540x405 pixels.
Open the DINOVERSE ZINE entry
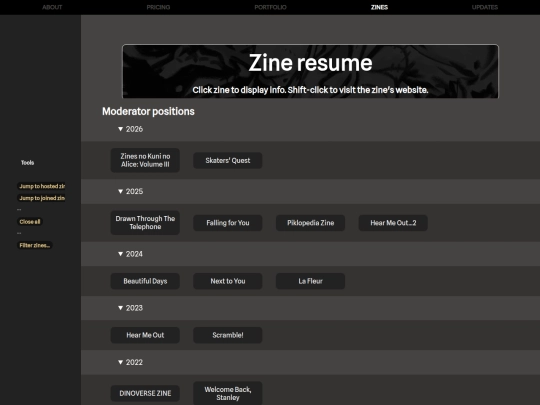coord(145,393)
